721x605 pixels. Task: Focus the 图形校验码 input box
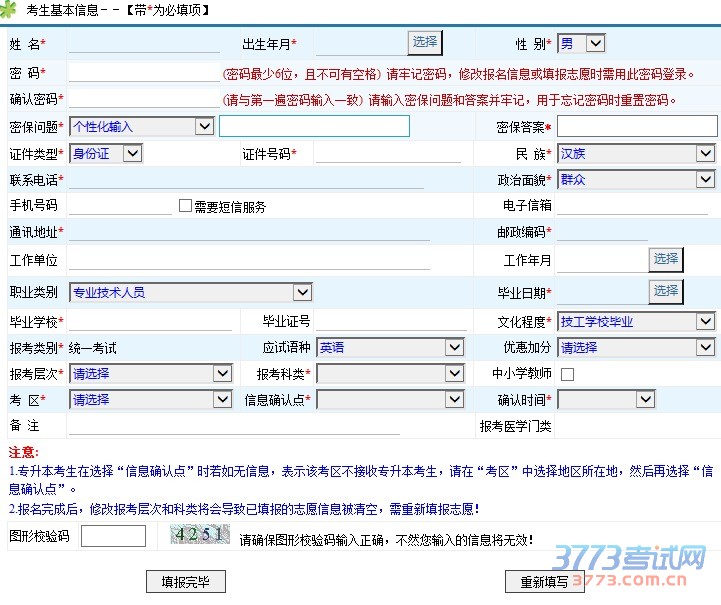(x=112, y=536)
